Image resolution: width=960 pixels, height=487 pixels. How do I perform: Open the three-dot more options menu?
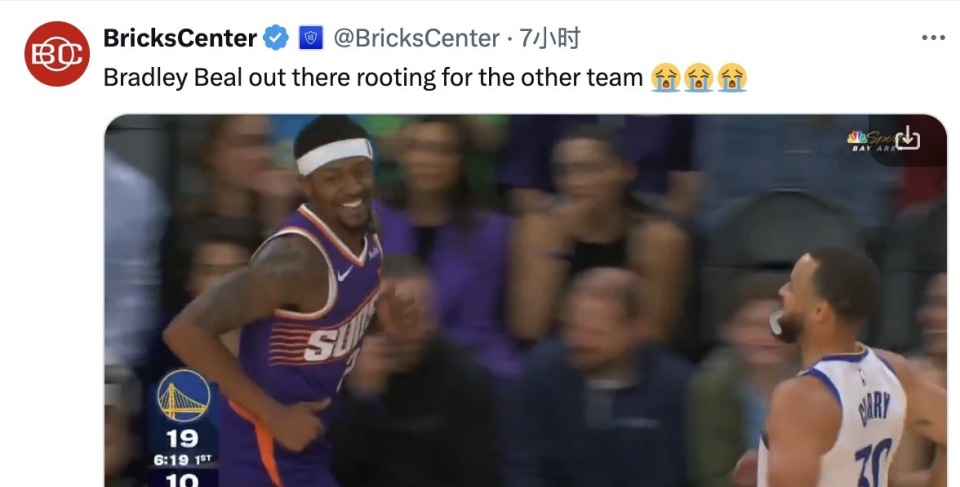click(933, 38)
